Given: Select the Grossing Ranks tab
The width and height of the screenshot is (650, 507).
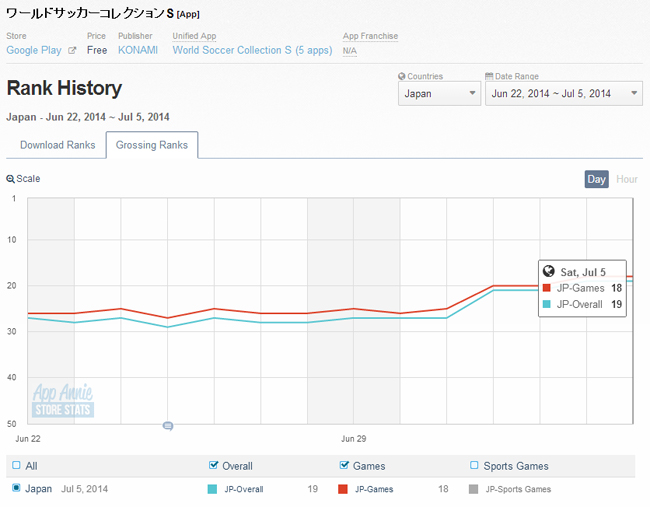Looking at the screenshot, I should tap(152, 145).
